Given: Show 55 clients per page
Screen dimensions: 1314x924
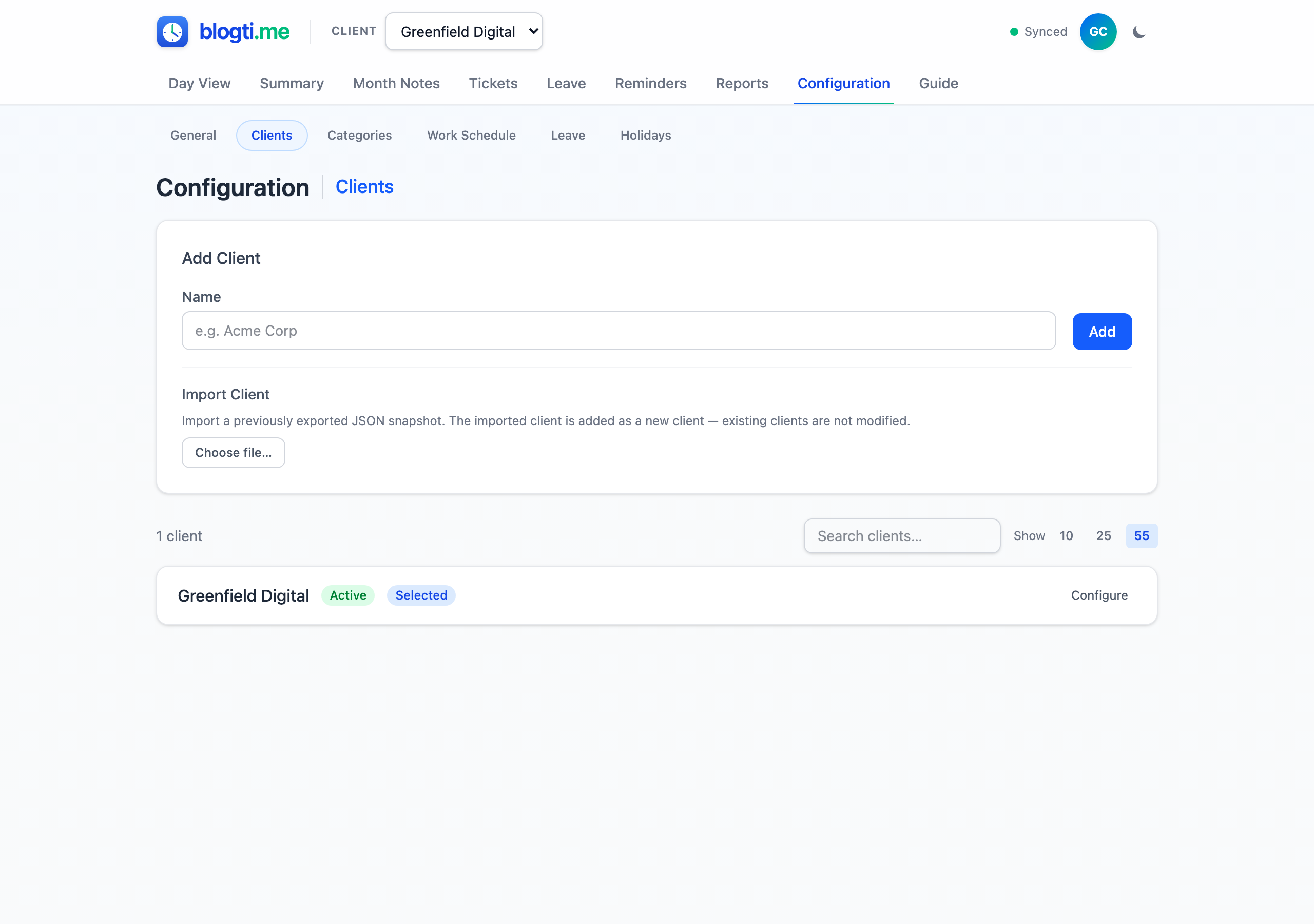Looking at the screenshot, I should click(1141, 536).
